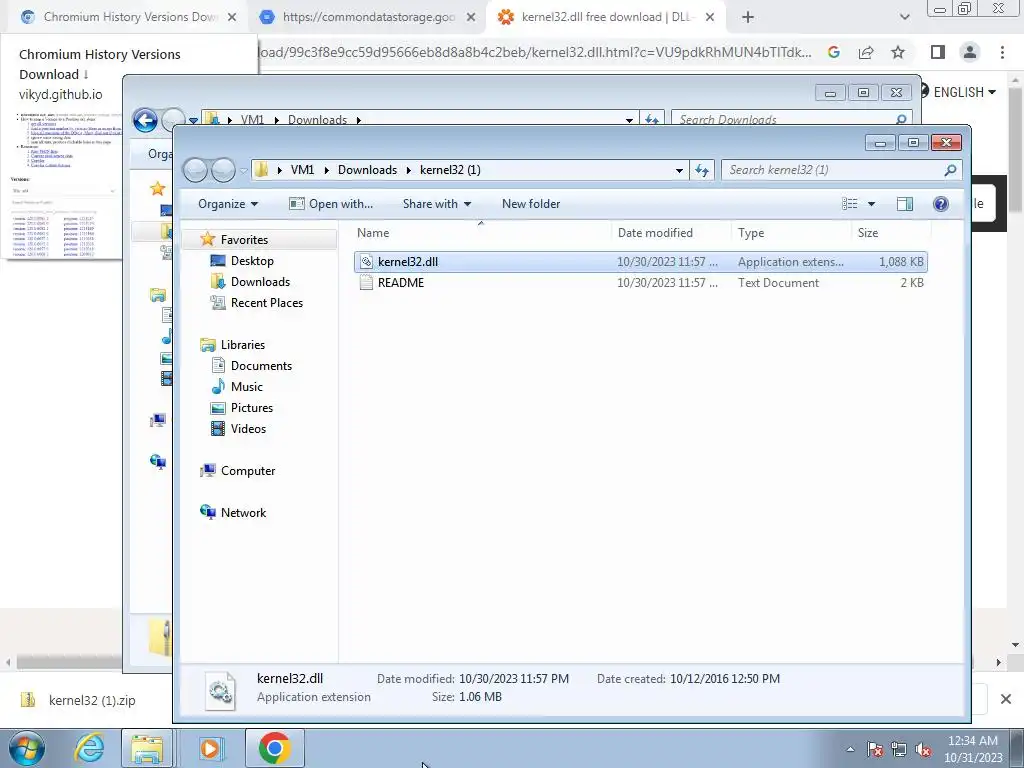Screen dimensions: 1024x768
Task: Open Videos library
Action: point(248,428)
